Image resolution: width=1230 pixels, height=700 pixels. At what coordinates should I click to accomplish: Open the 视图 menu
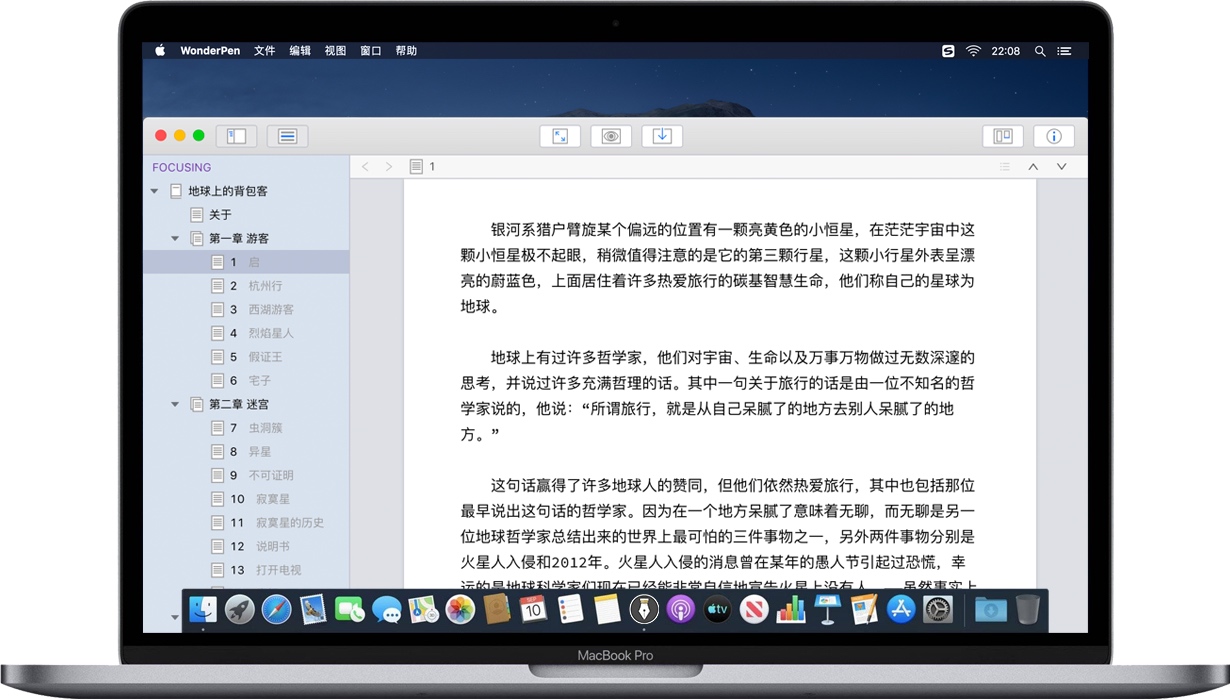(x=335, y=50)
